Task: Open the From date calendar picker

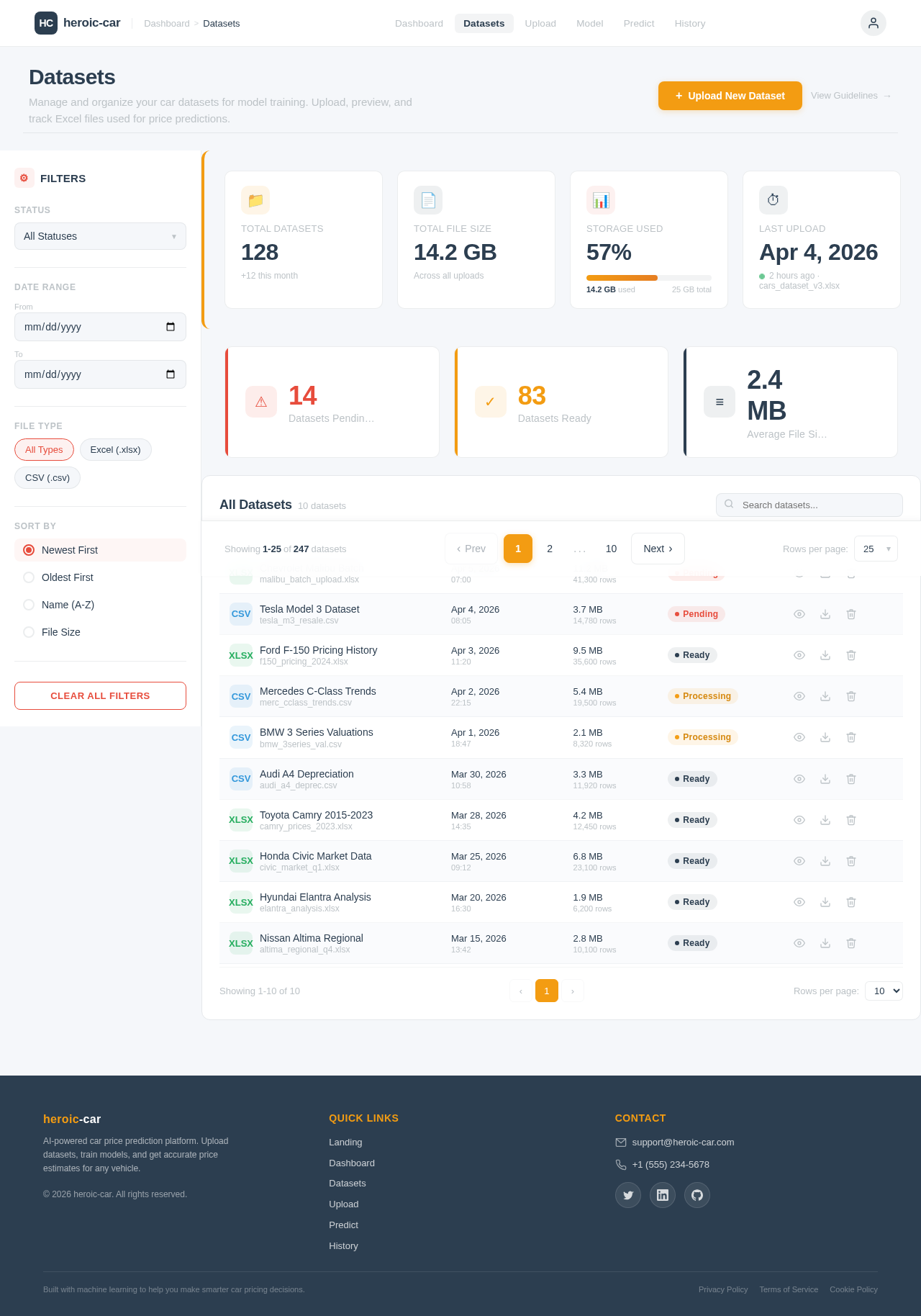Action: pyautogui.click(x=171, y=327)
